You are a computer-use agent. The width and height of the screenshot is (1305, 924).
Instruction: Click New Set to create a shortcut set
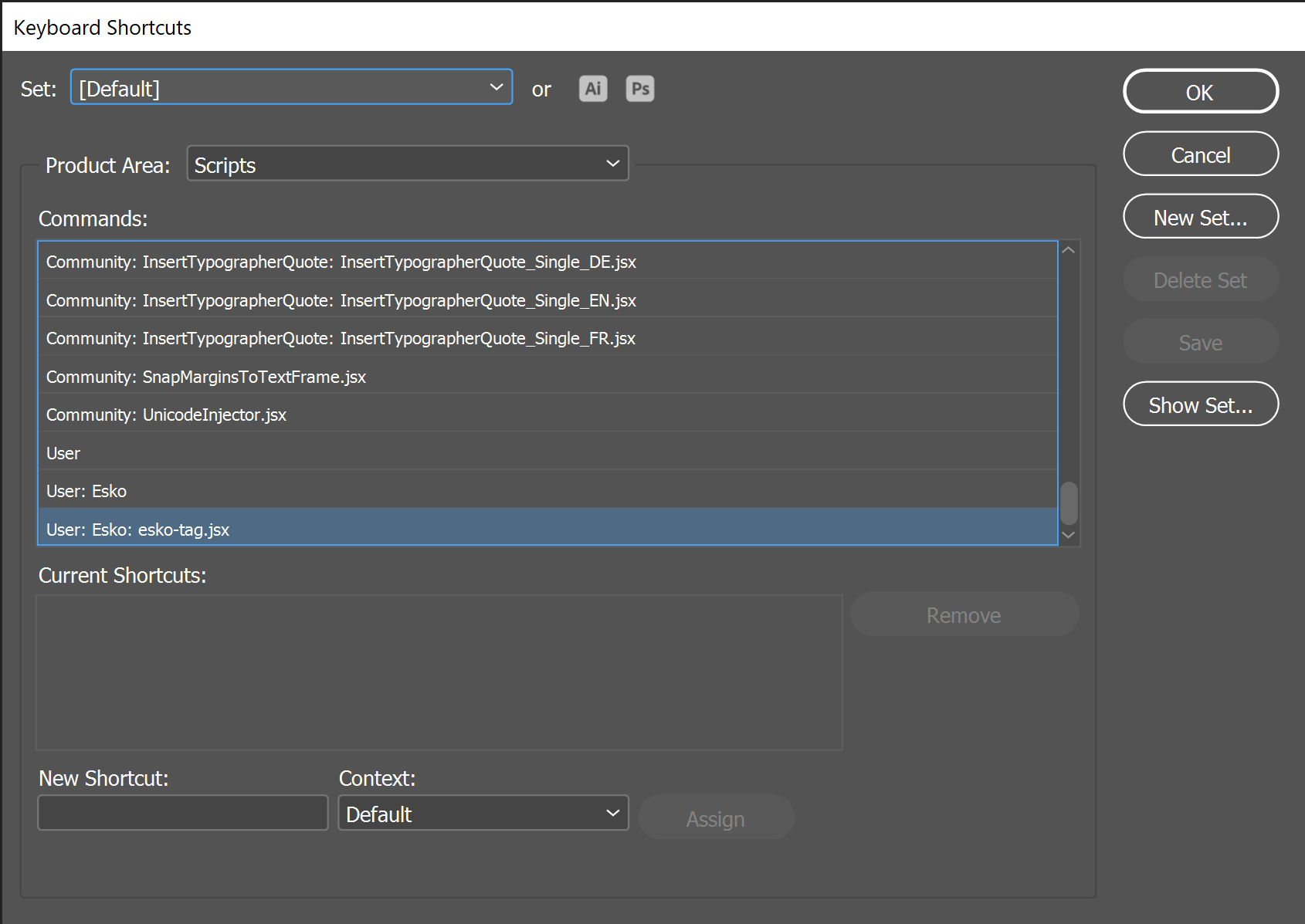pyautogui.click(x=1200, y=217)
